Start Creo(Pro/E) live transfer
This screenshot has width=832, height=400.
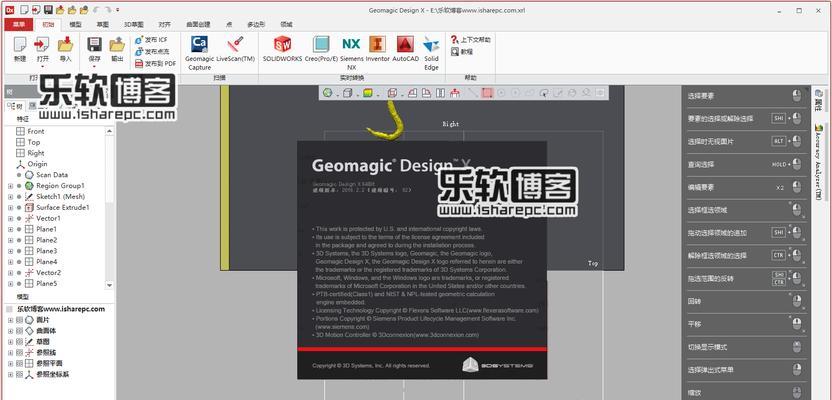tap(320, 44)
